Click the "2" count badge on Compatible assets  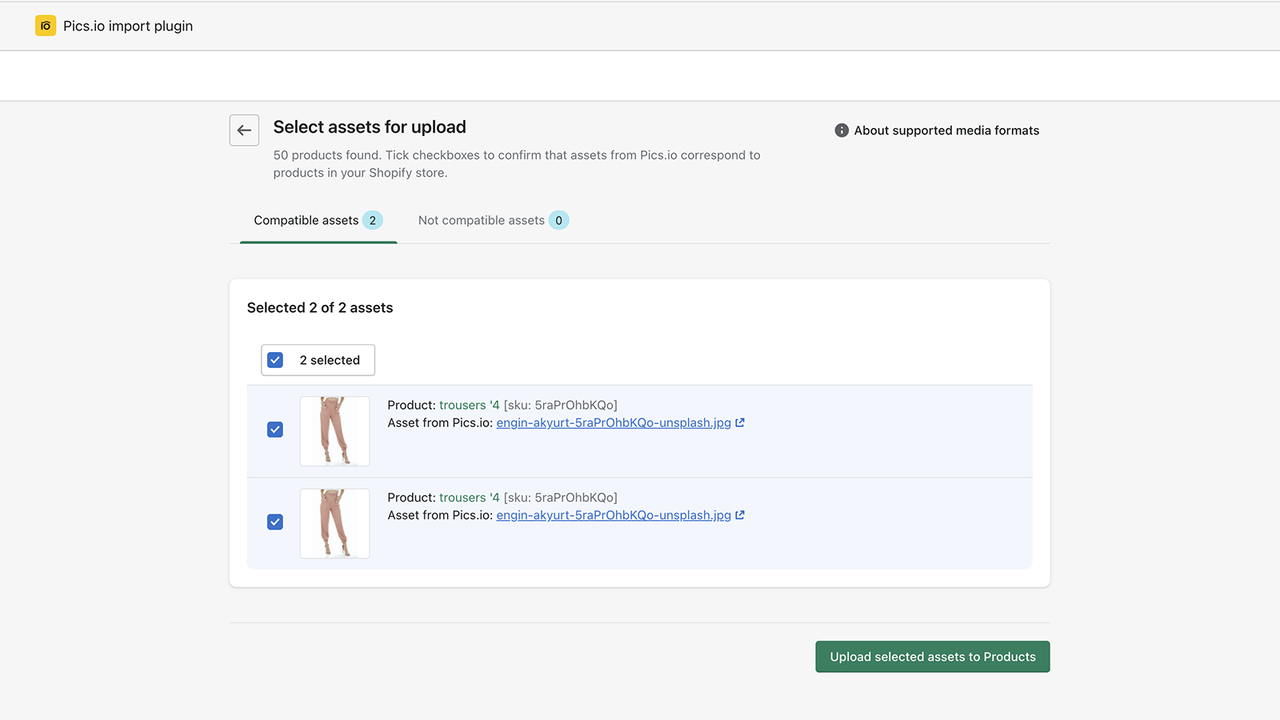coord(374,219)
